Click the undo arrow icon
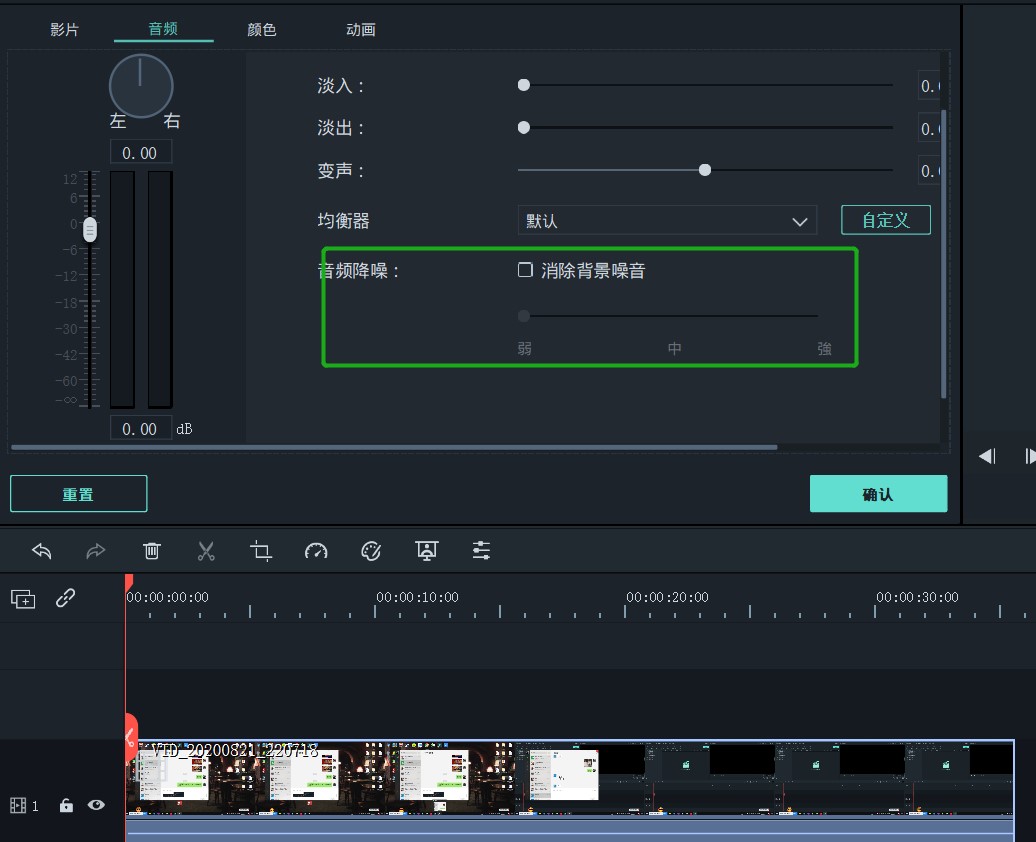Screen dimensions: 1036x842 coord(42,551)
